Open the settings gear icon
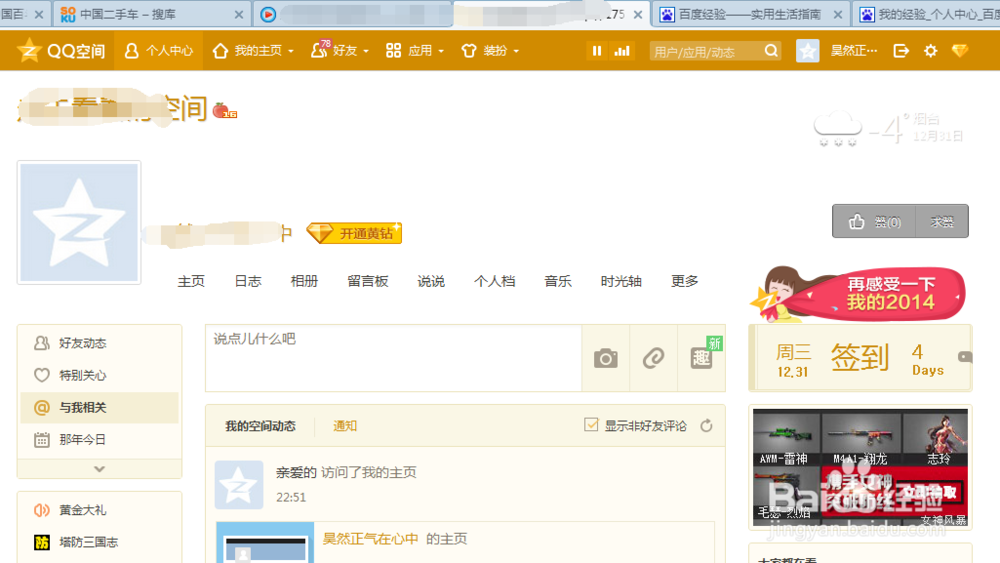 click(930, 50)
